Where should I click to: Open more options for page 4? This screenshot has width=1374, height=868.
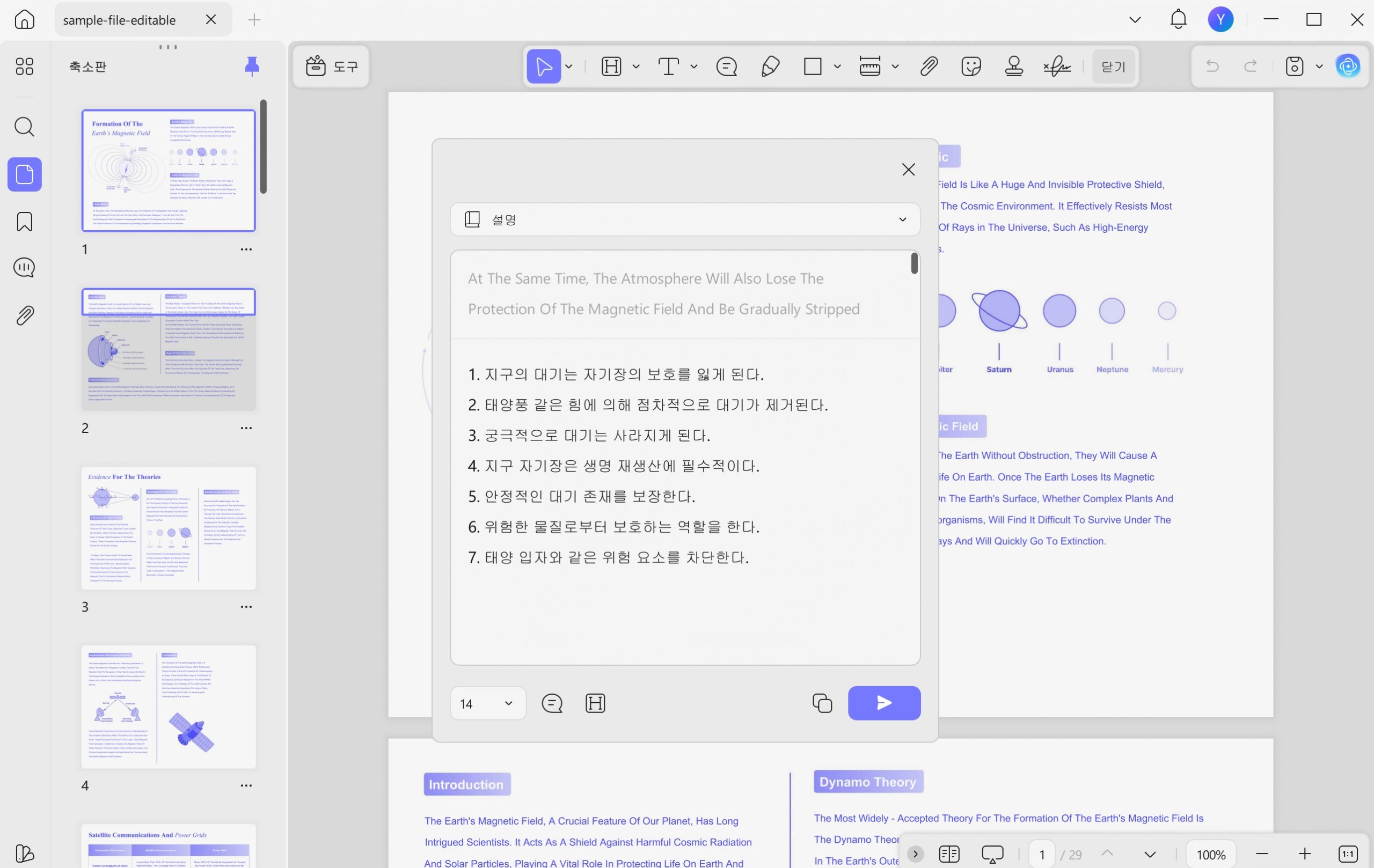click(246, 785)
